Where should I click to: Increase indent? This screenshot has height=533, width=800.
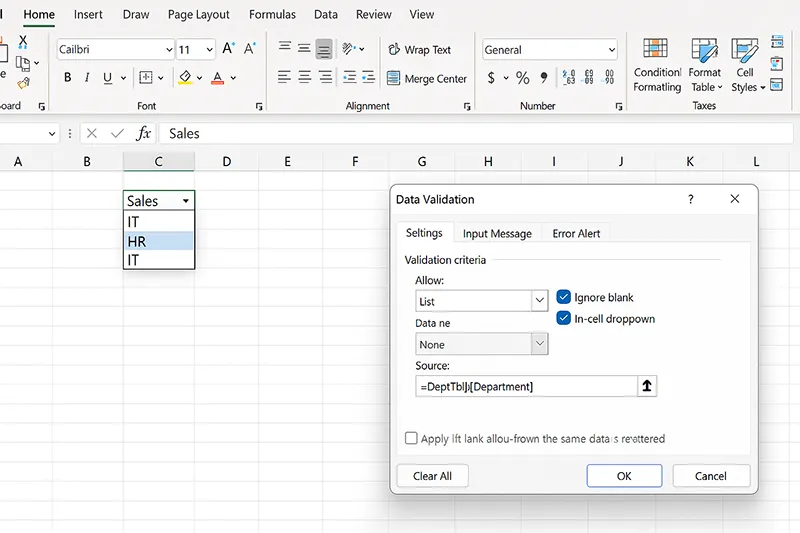[368, 78]
